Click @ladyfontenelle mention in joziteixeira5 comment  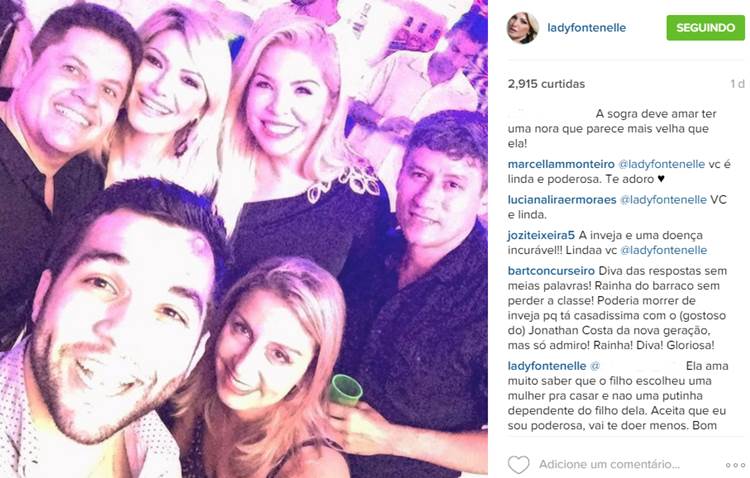[x=663, y=250]
